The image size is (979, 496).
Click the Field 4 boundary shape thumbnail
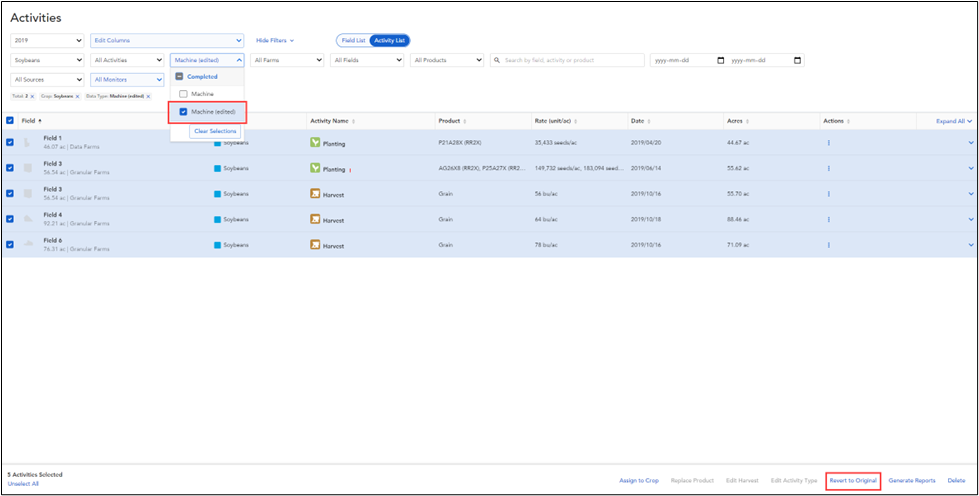click(27, 219)
